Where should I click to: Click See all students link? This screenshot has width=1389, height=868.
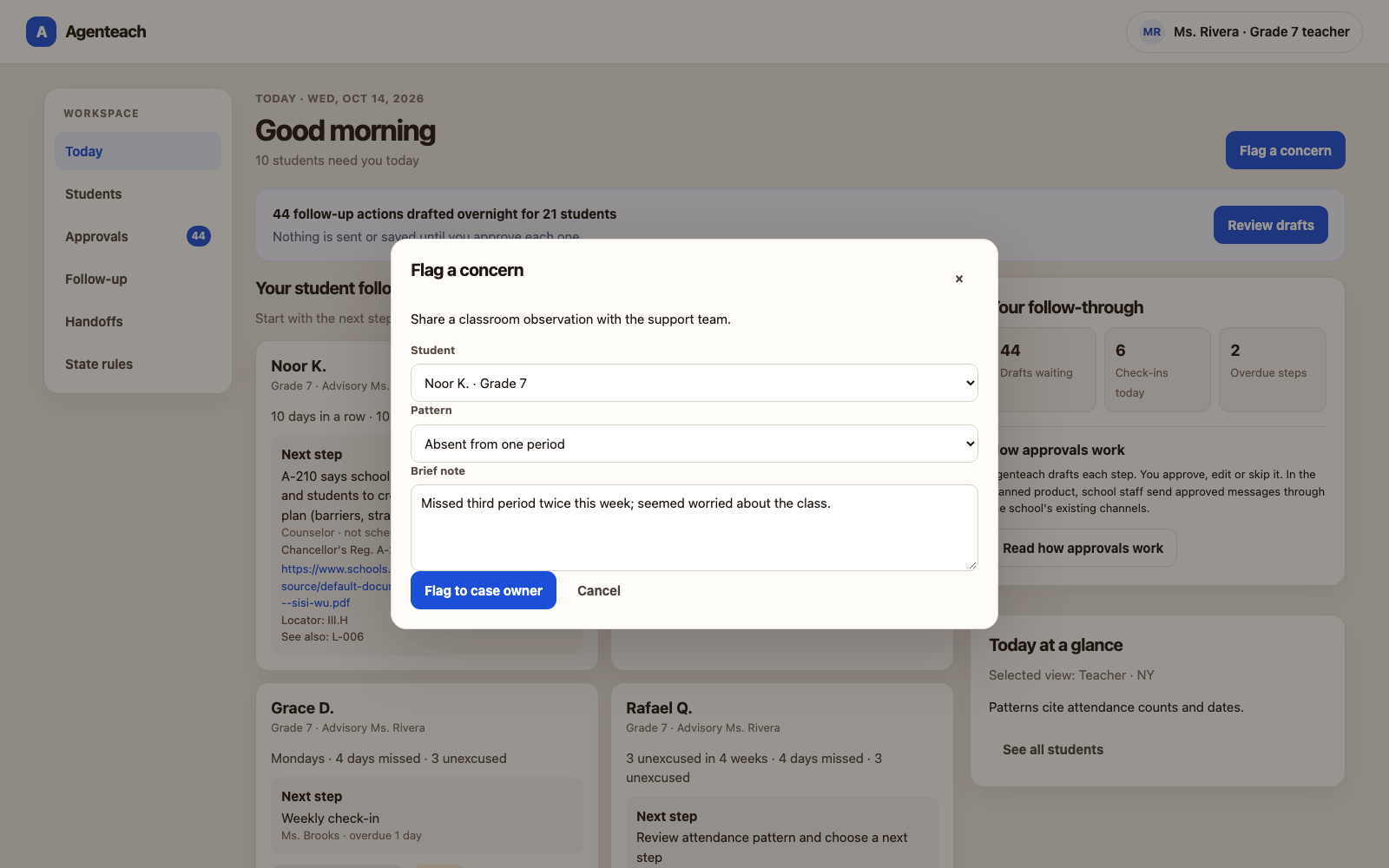1053,749
